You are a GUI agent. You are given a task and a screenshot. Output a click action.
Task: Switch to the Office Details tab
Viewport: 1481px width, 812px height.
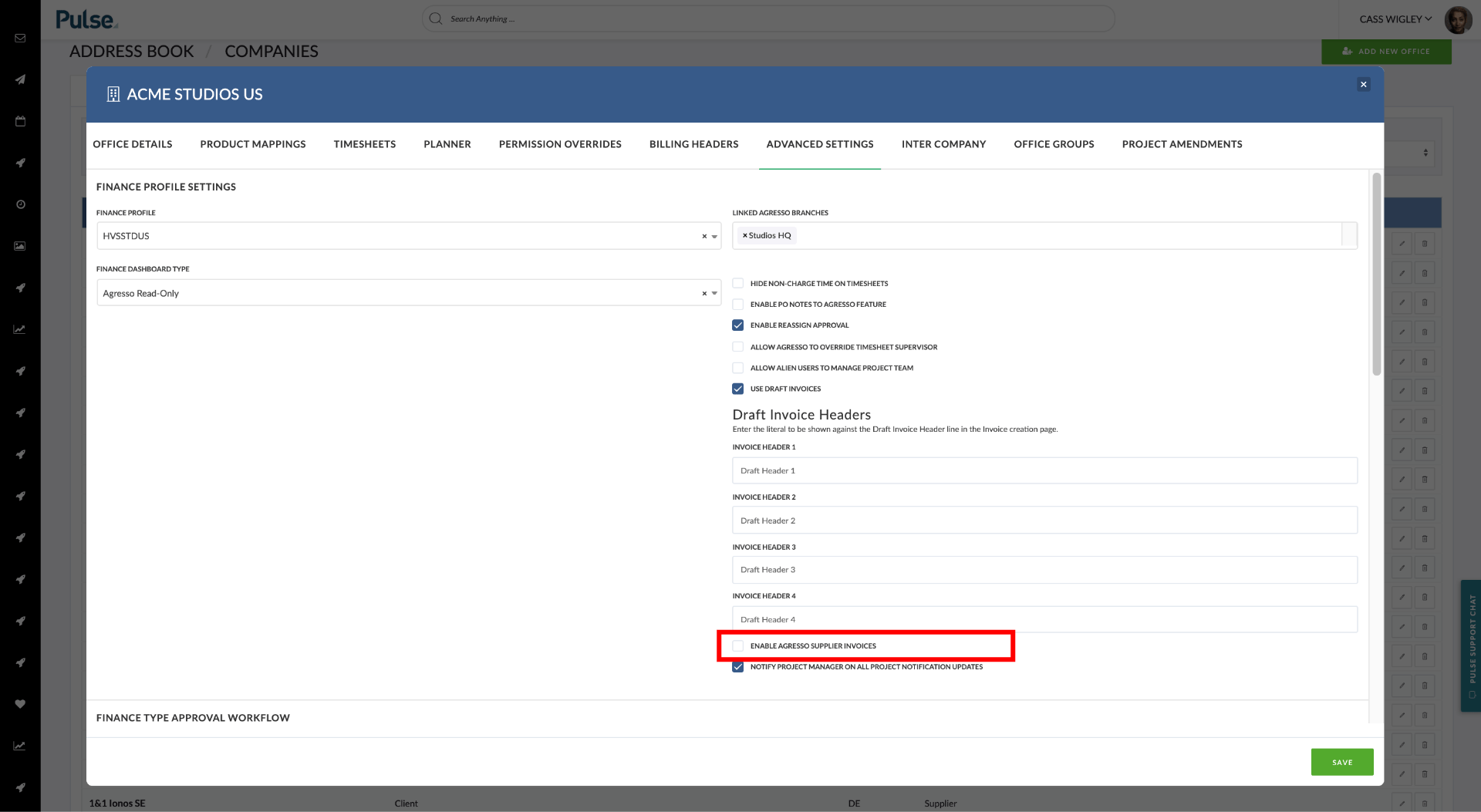point(133,144)
